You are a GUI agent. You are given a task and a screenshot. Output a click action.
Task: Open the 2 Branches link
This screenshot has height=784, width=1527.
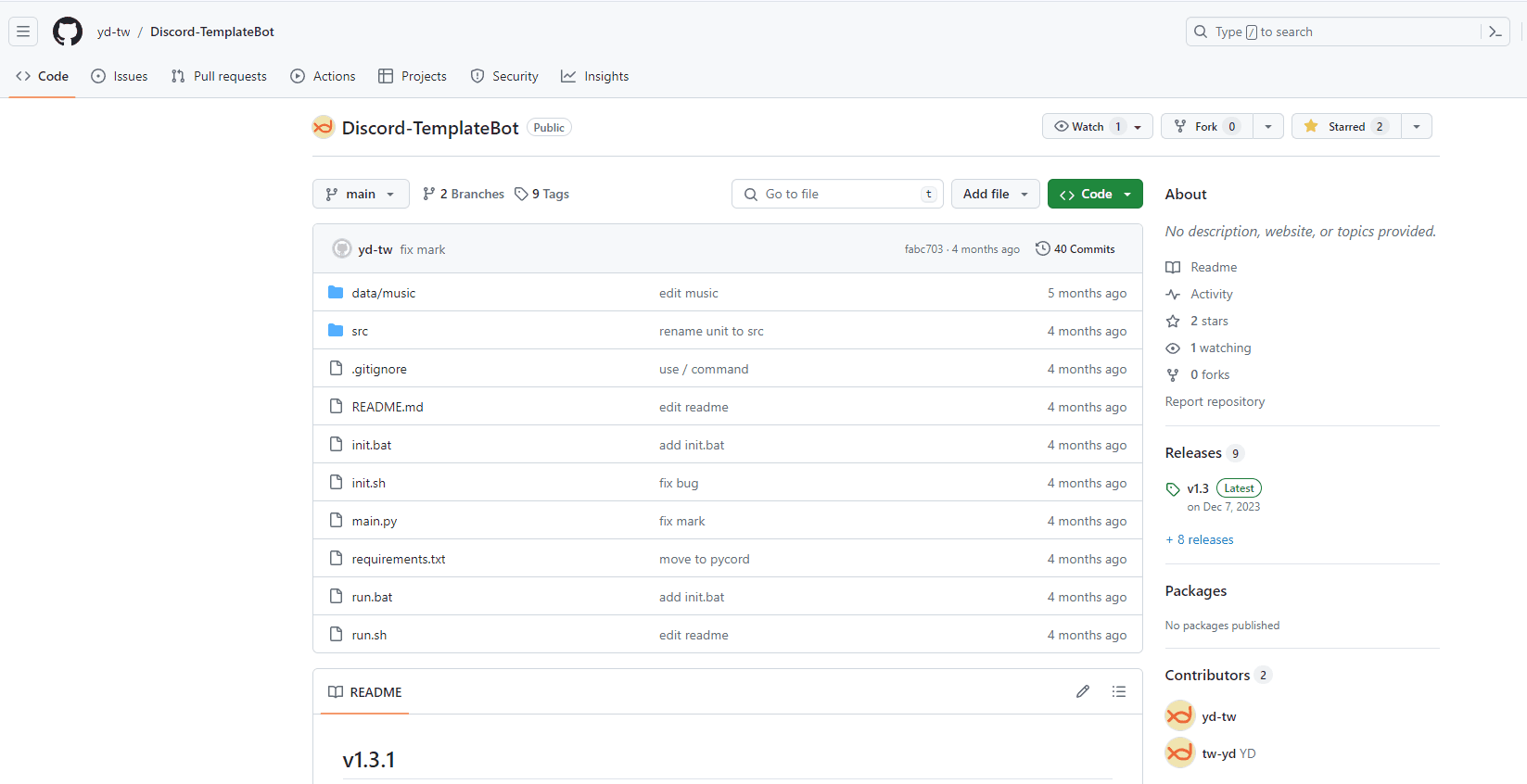(464, 194)
